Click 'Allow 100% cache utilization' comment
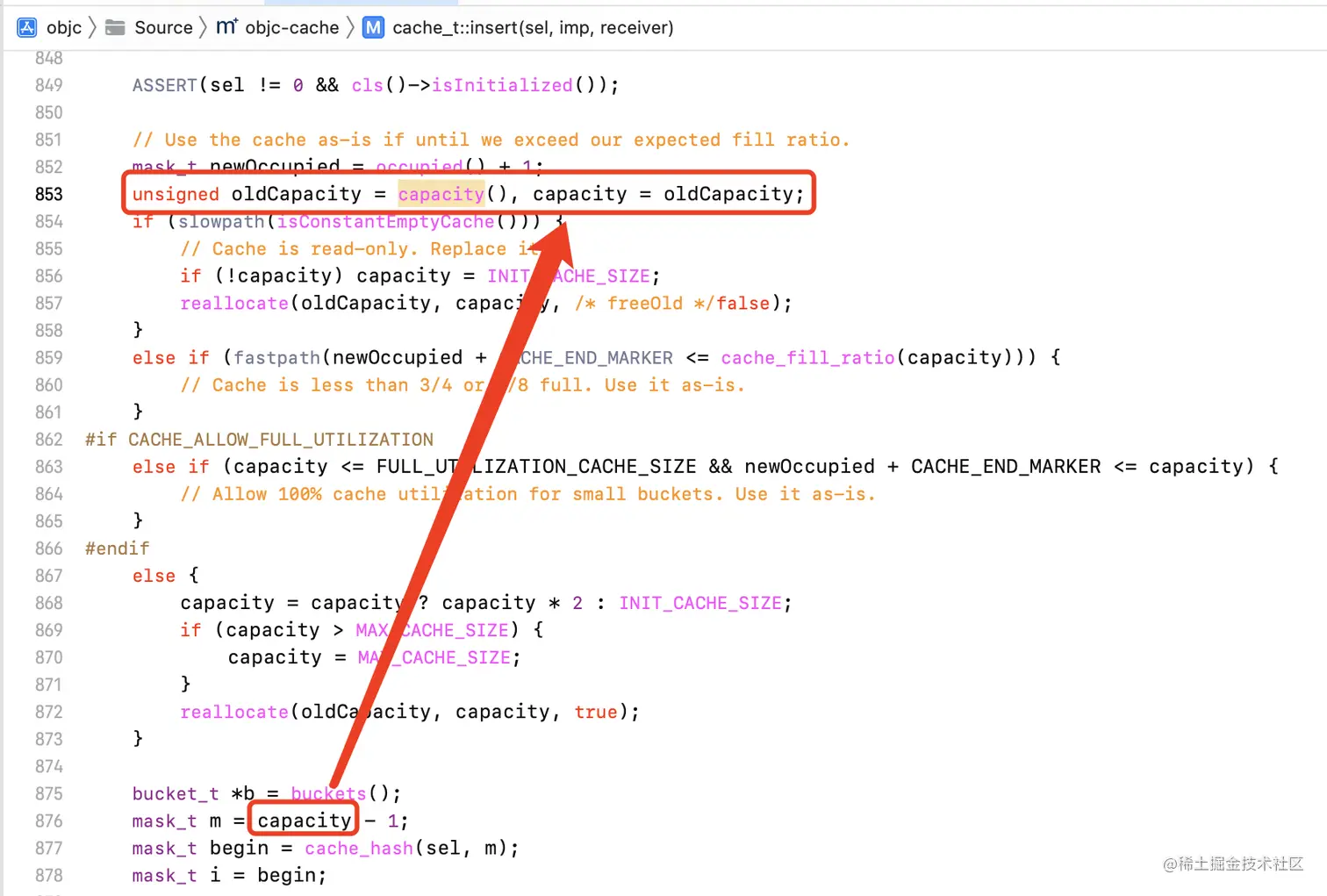This screenshot has height=896, width=1327. [x=528, y=494]
